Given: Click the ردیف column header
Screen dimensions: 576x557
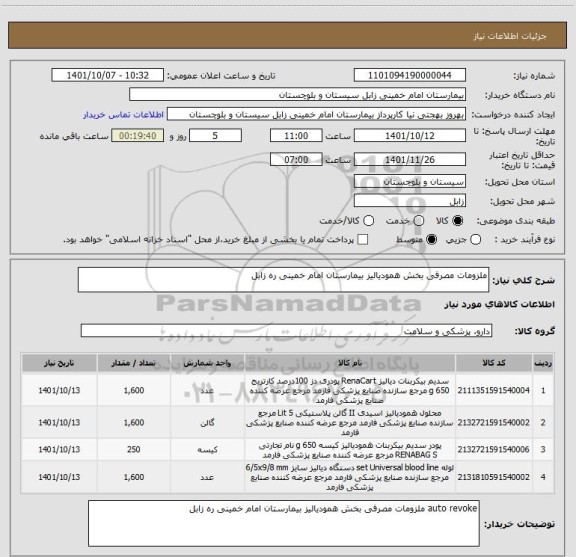Looking at the screenshot, I should [543, 363].
